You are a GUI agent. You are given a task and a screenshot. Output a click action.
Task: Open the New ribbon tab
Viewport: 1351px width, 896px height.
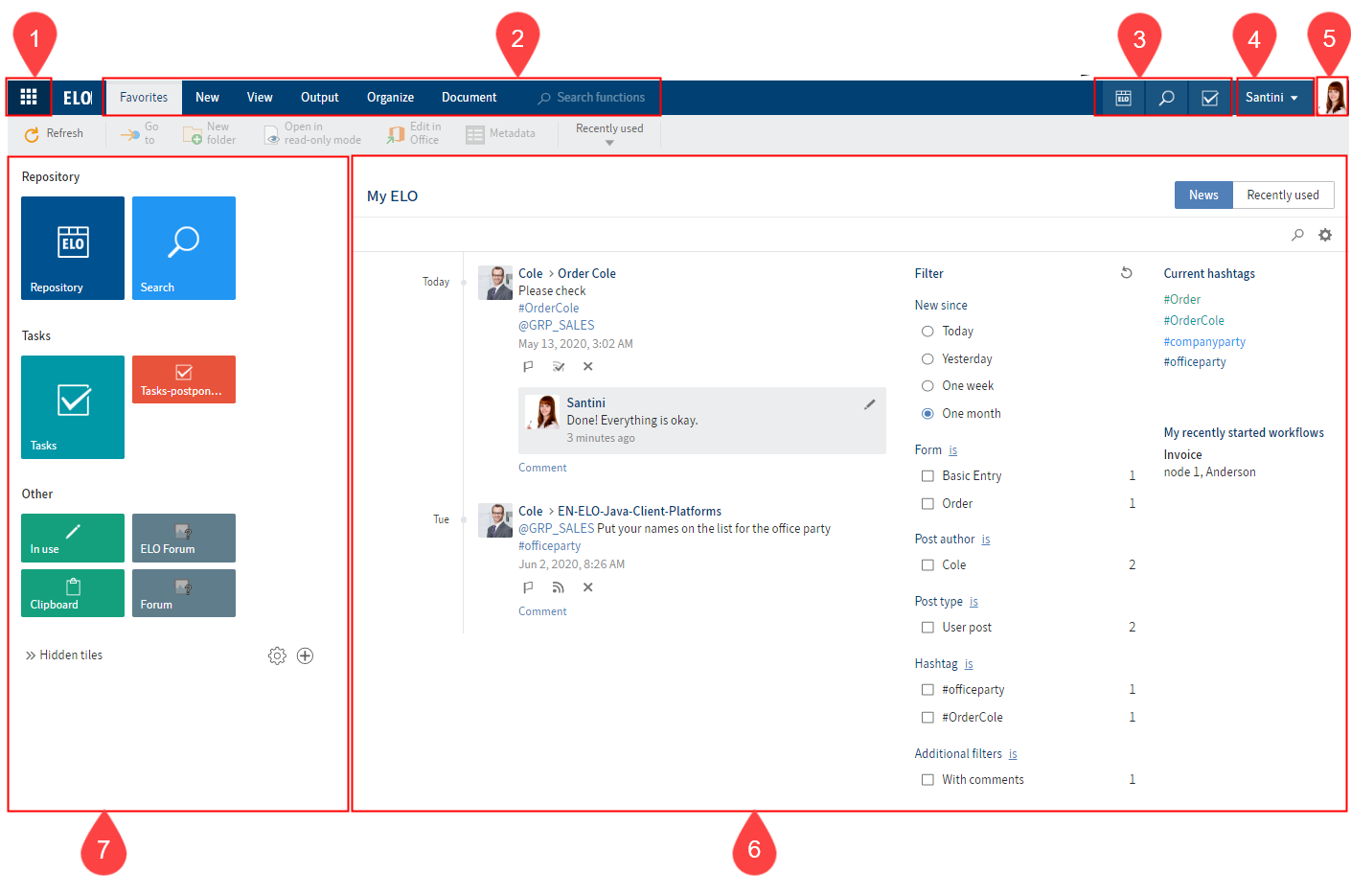click(x=207, y=98)
